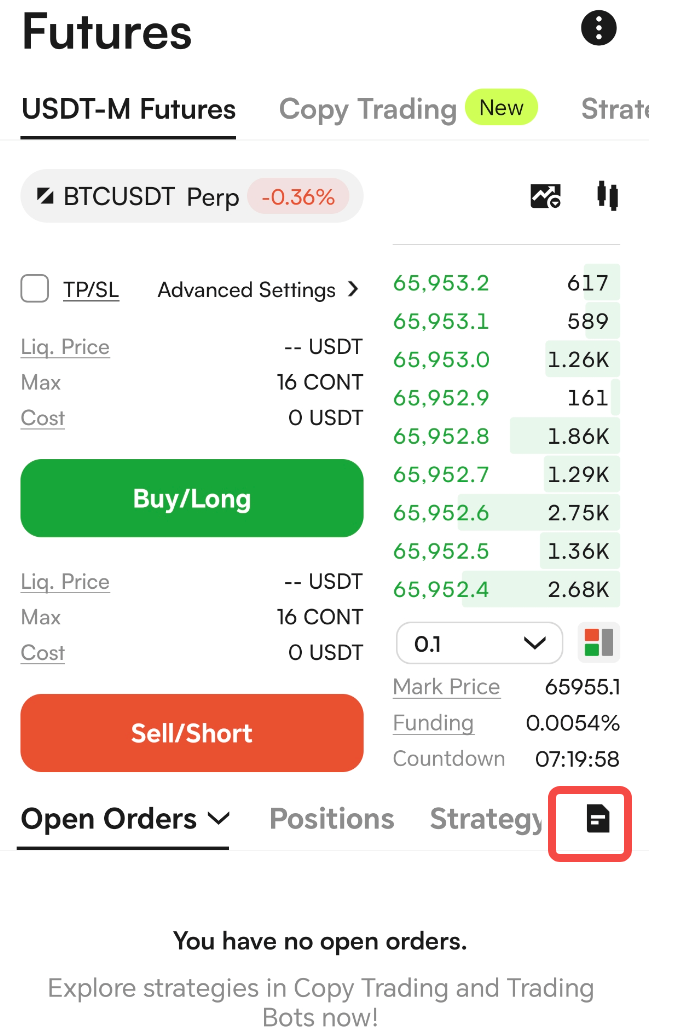The image size is (678, 1032).
Task: Open the chart settings icon beside candlesticks
Action: pyautogui.click(x=545, y=196)
